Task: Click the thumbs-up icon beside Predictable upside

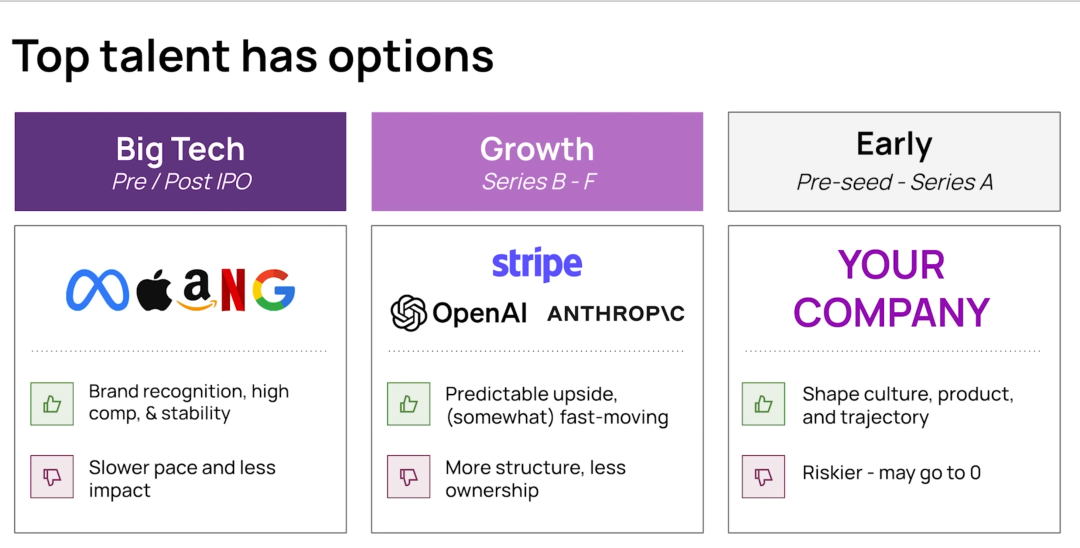Action: (408, 403)
